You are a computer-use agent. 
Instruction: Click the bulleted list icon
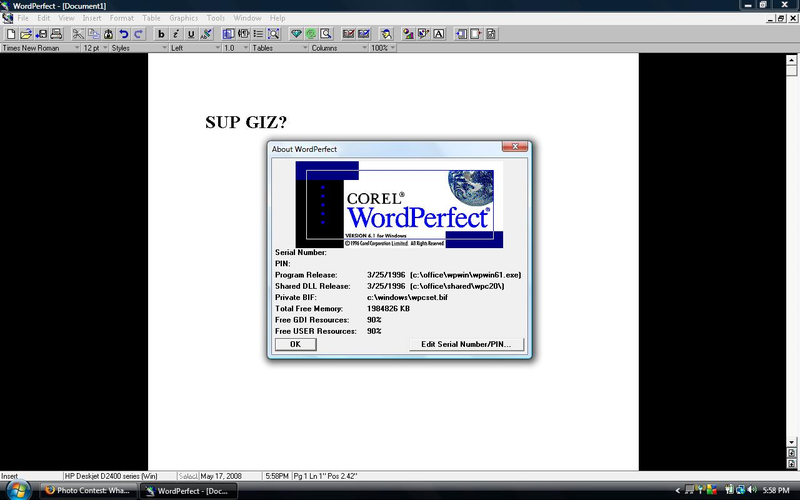pos(259,34)
